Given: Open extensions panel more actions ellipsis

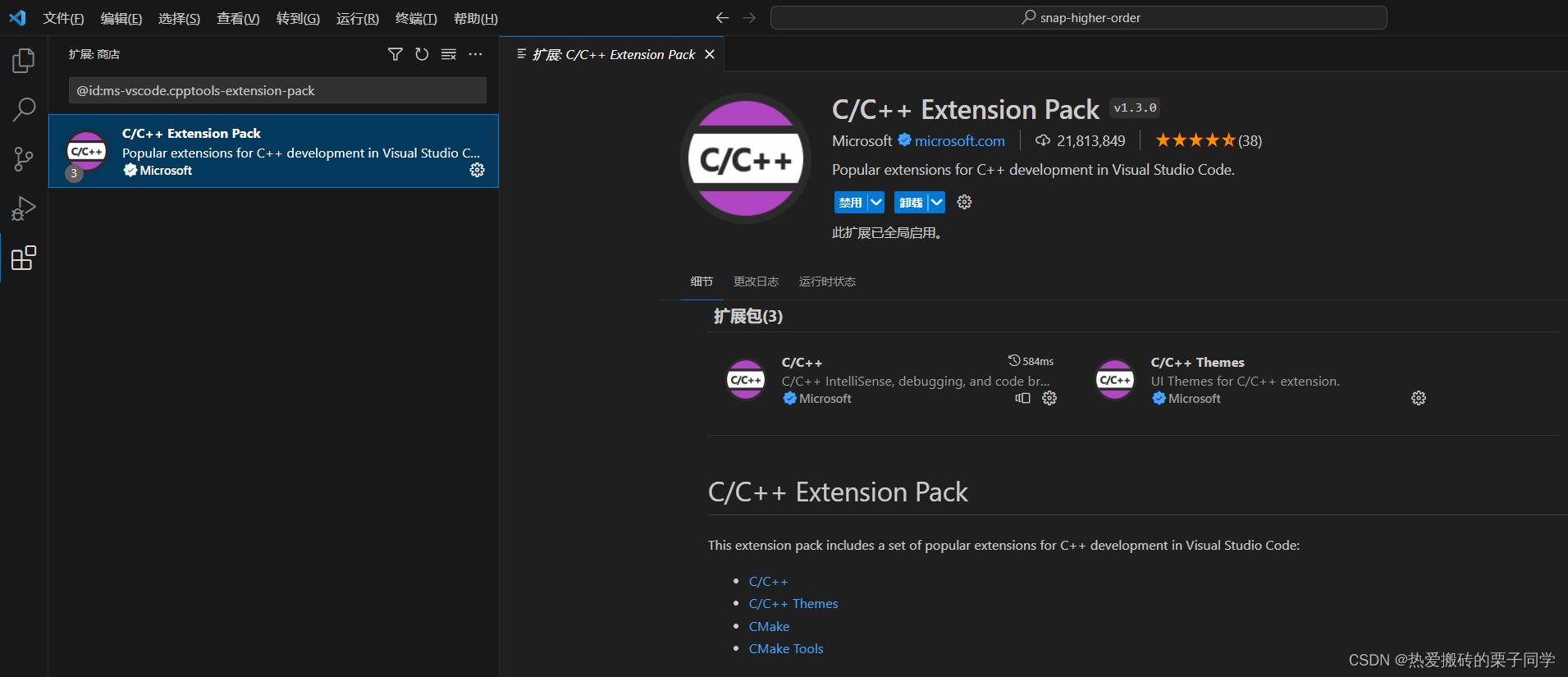Looking at the screenshot, I should (475, 54).
